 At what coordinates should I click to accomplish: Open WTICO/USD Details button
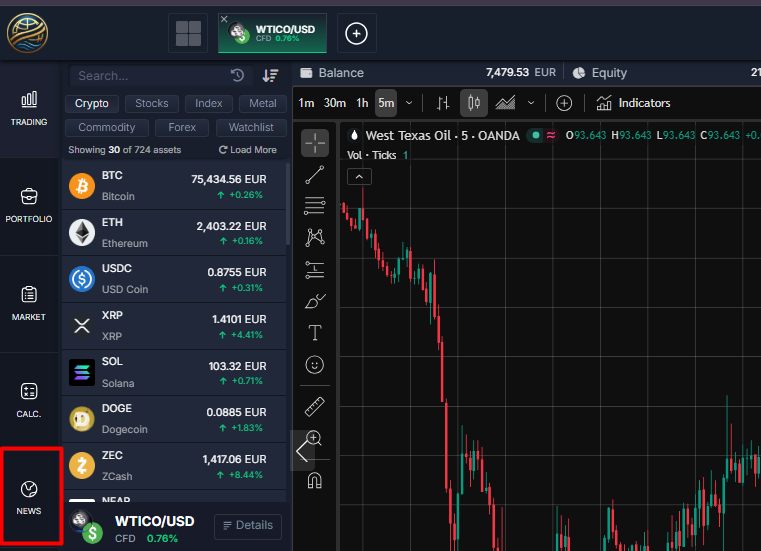click(248, 526)
